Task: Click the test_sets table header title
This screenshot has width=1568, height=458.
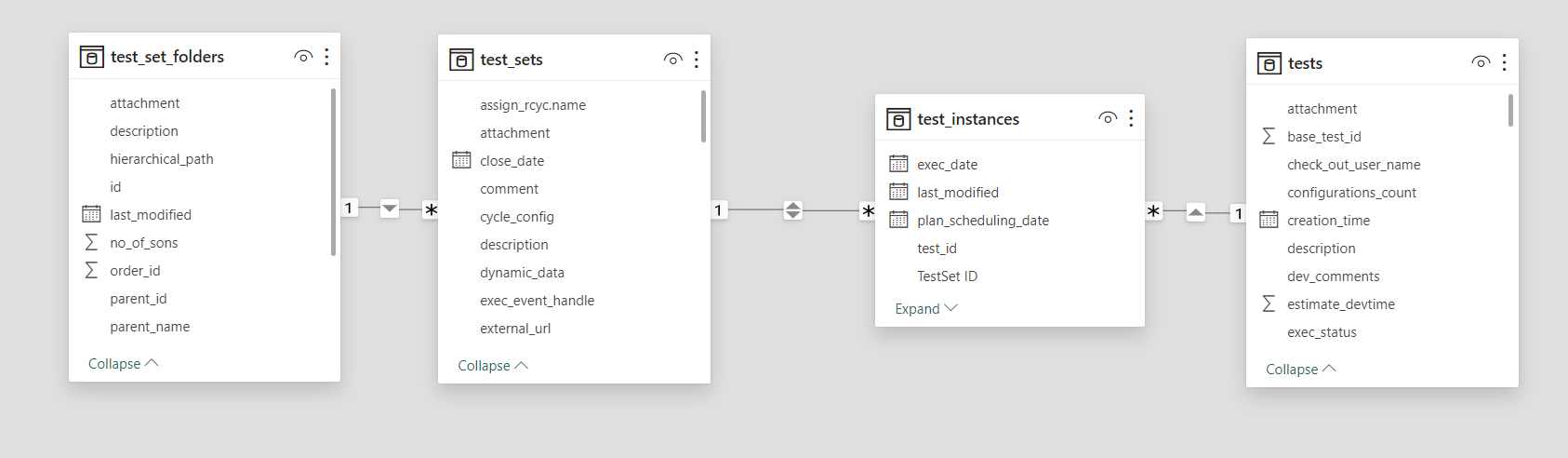Action: coord(512,60)
